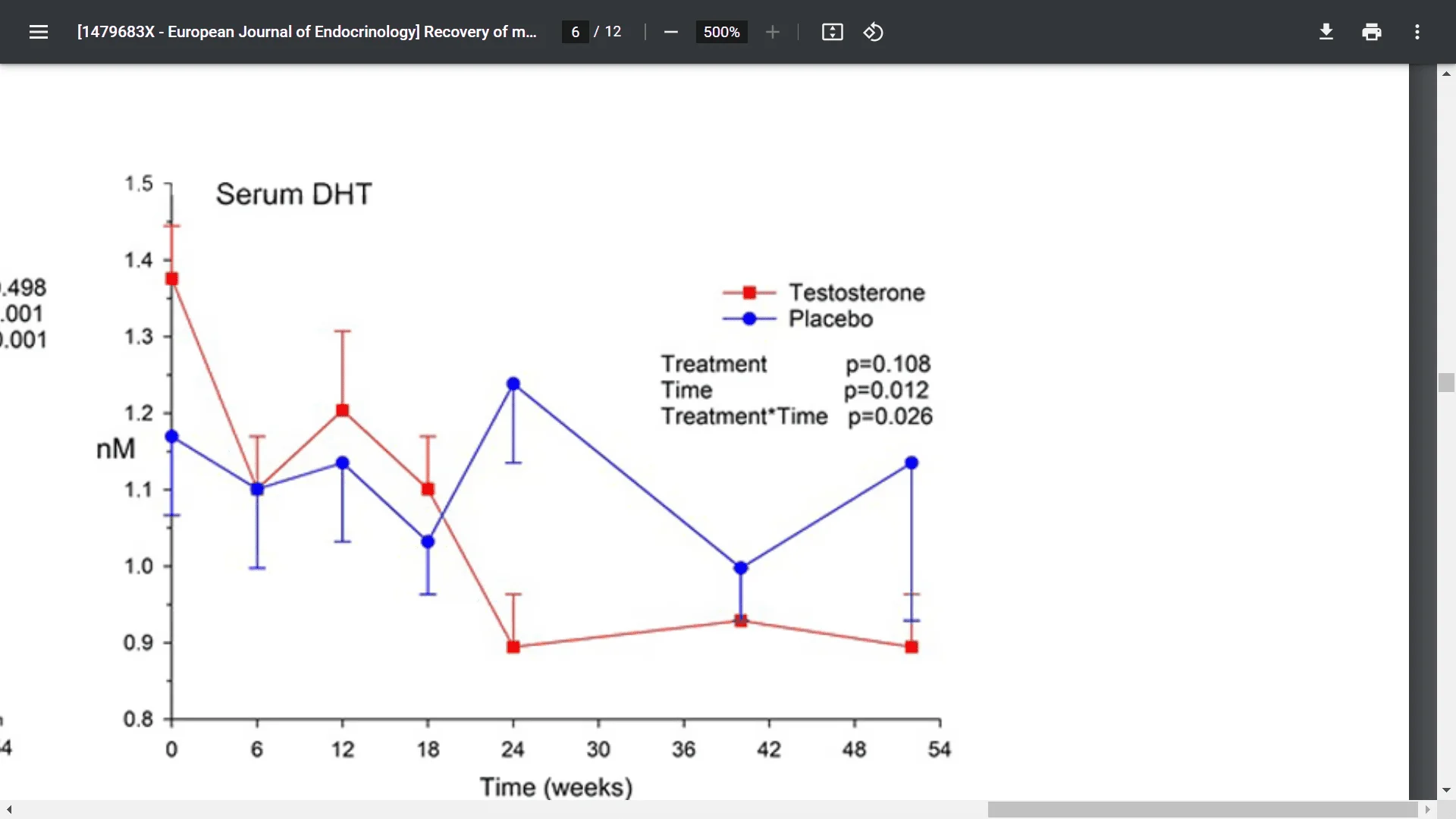
Task: Click the document title in the toolbar
Action: (x=307, y=32)
